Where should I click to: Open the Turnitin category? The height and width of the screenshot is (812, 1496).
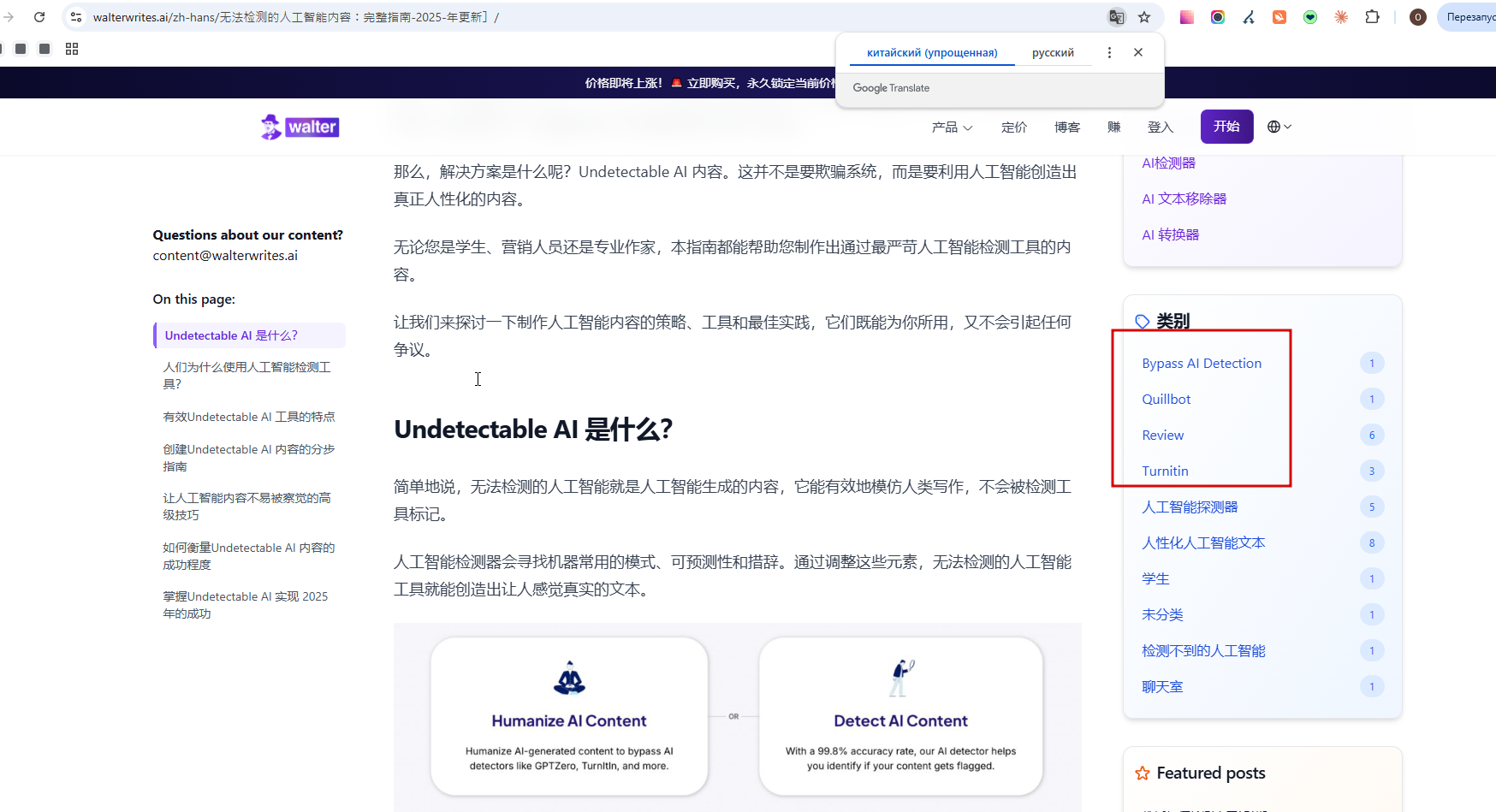point(1165,471)
